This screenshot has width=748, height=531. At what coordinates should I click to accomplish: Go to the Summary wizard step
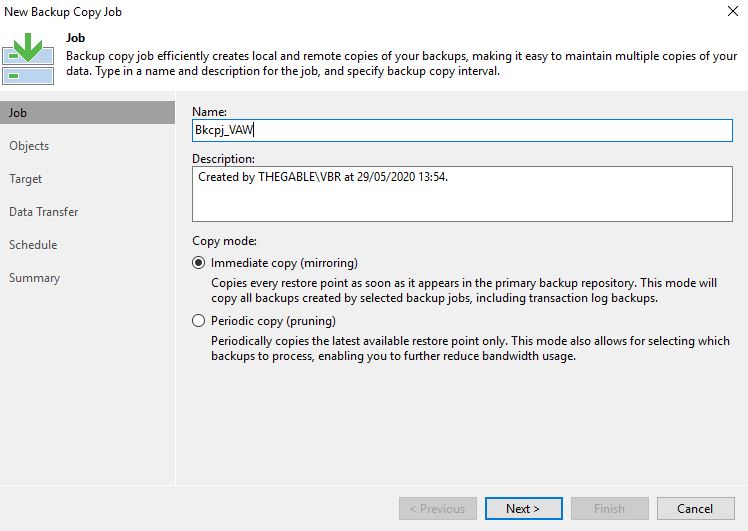[34, 278]
